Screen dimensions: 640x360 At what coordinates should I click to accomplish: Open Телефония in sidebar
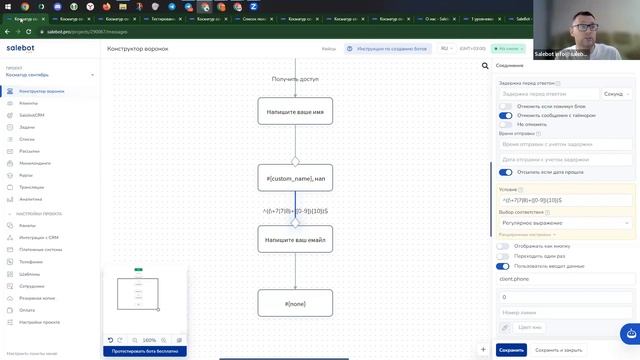click(x=31, y=262)
